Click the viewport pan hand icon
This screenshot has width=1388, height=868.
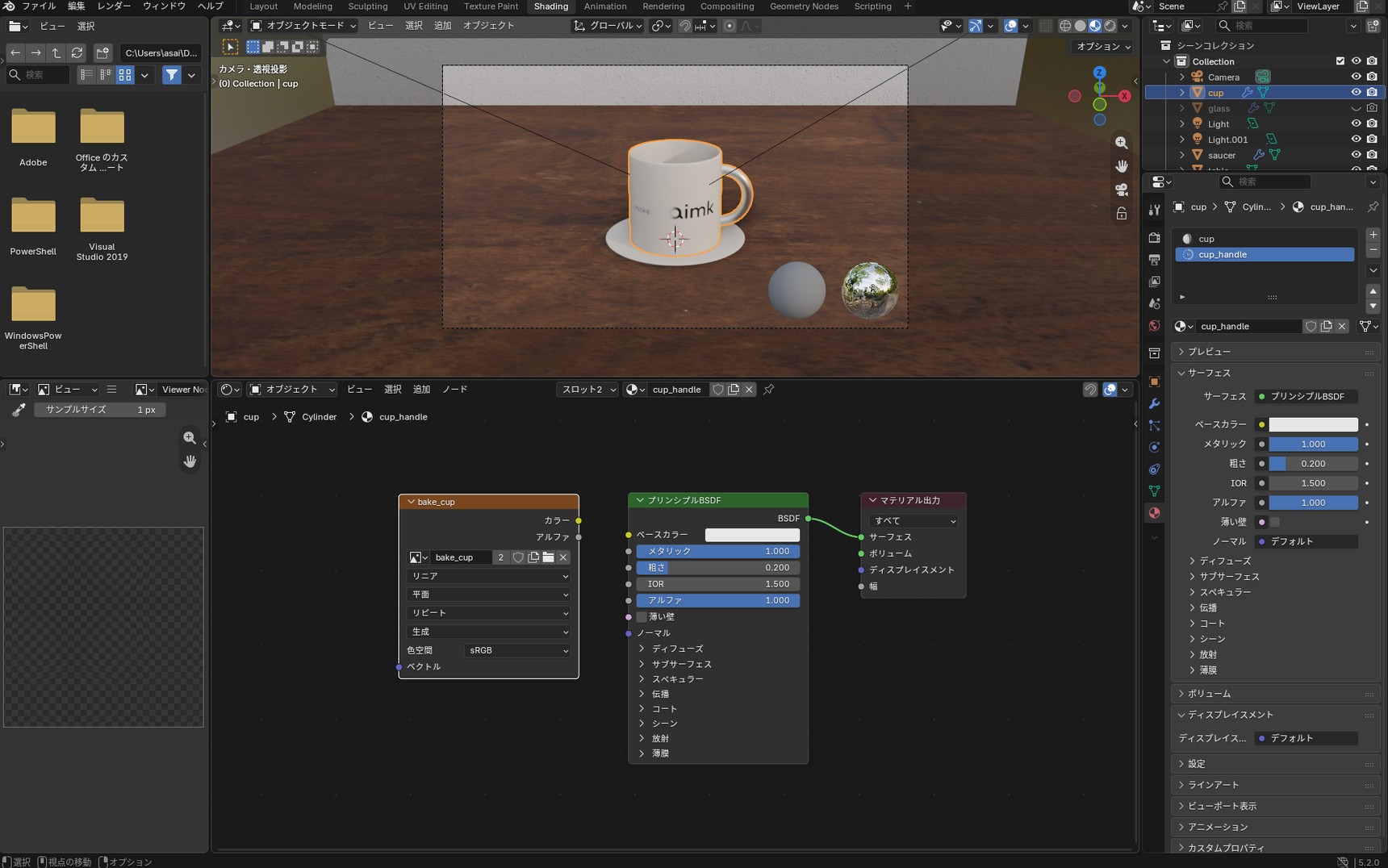(1121, 166)
